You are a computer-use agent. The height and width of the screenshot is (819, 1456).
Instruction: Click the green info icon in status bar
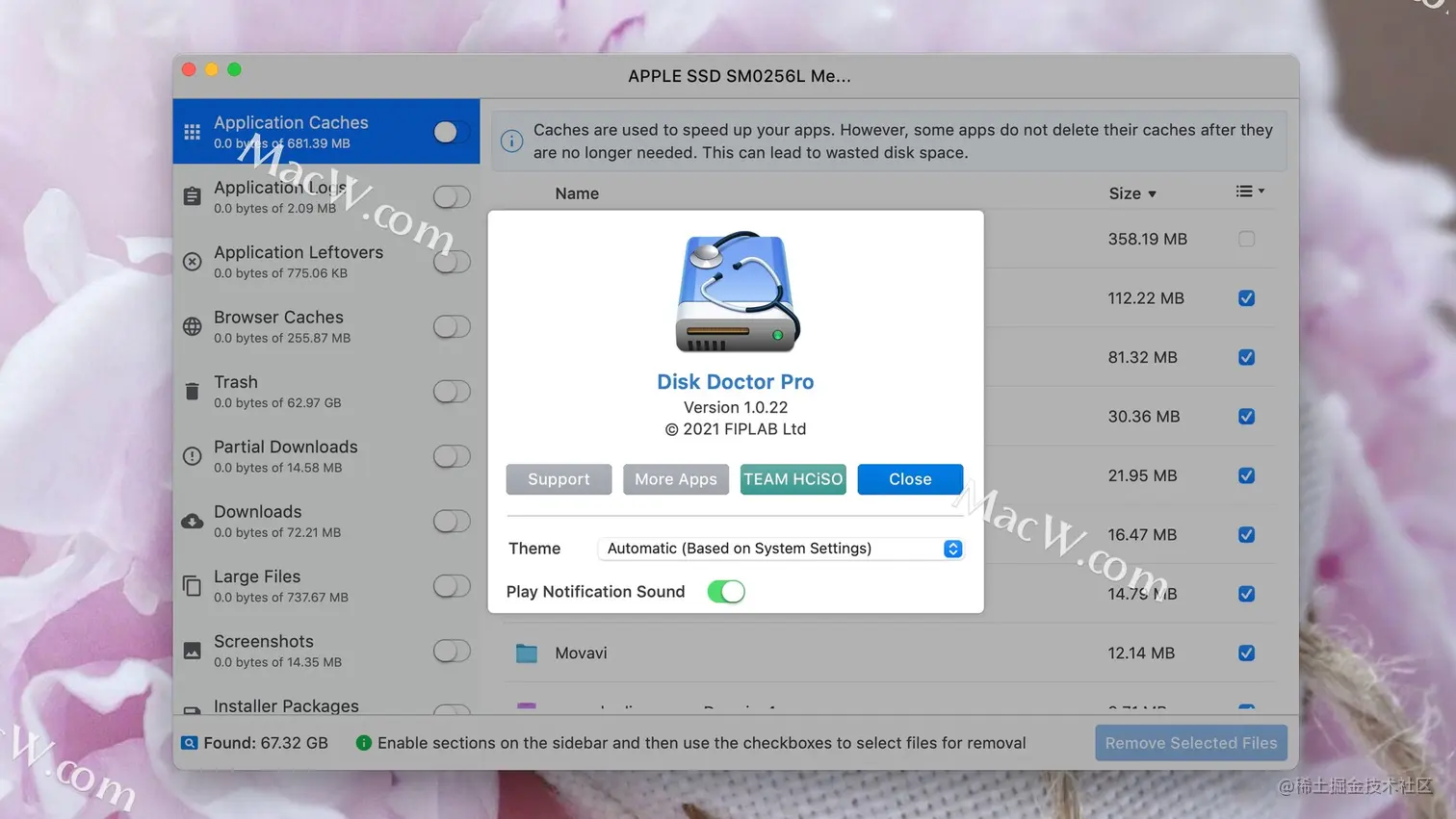click(364, 743)
